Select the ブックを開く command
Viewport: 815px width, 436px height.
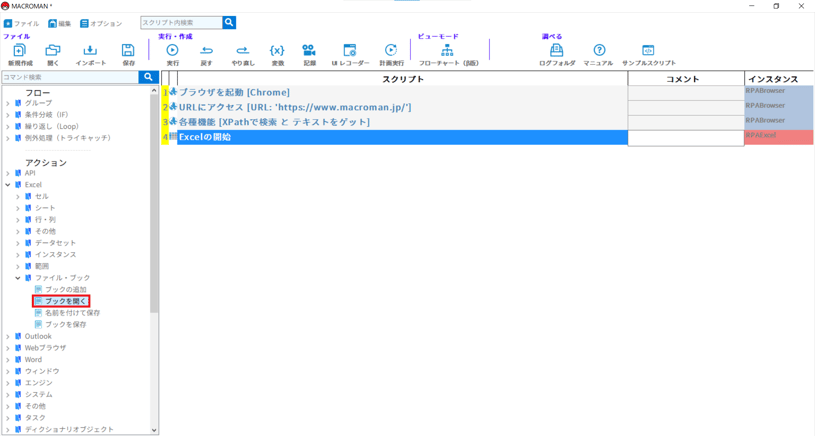(x=65, y=301)
